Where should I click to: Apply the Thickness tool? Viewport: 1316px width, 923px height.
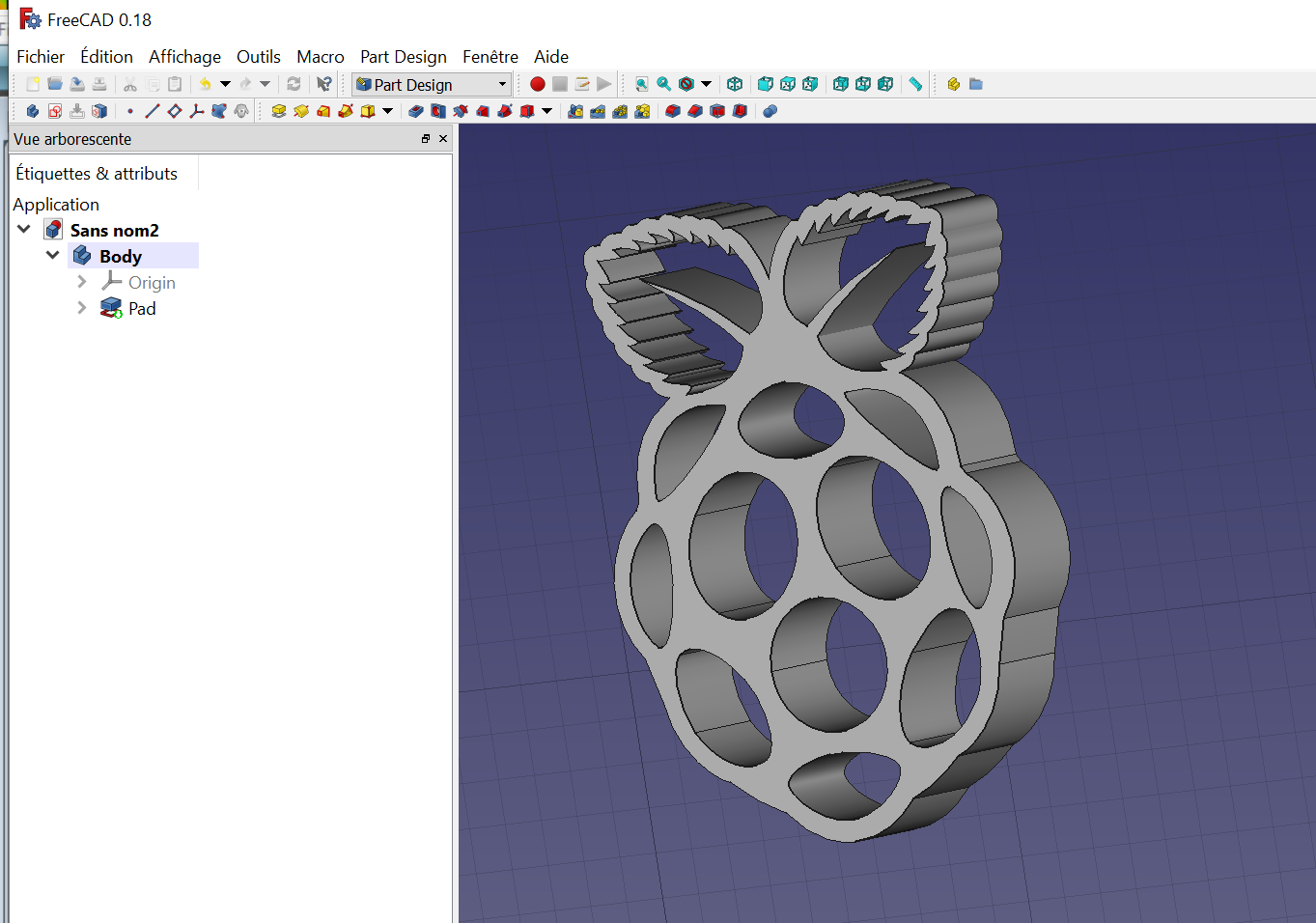(x=740, y=111)
